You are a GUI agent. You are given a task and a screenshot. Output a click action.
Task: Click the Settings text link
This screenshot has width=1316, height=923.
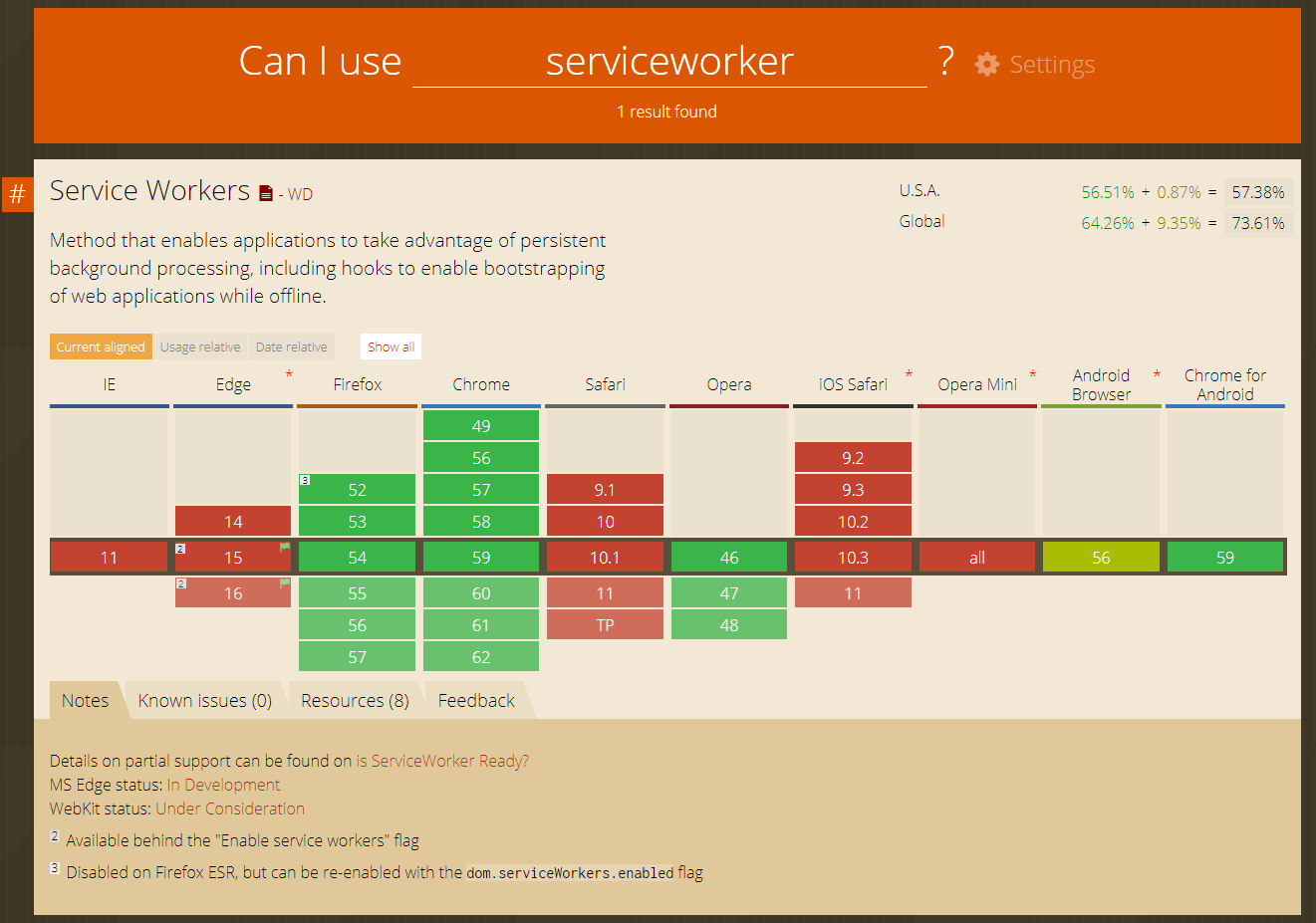[1052, 65]
